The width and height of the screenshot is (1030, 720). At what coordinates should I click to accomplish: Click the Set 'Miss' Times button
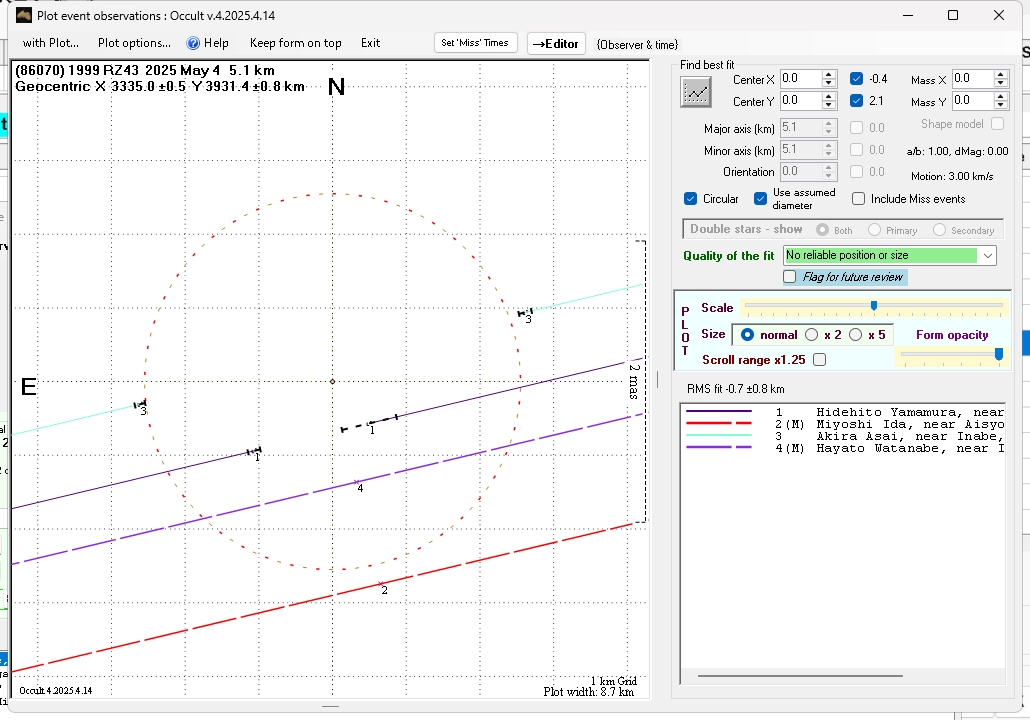476,42
